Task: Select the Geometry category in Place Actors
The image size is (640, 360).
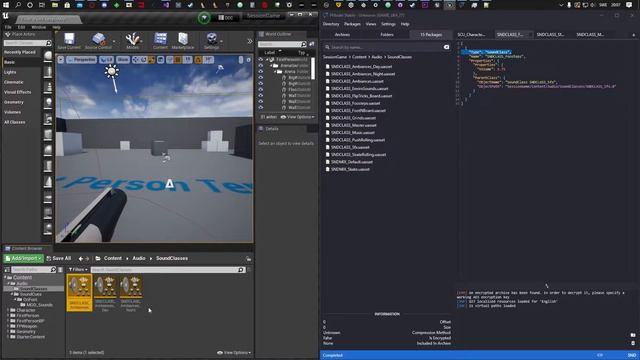Action: click(x=14, y=102)
